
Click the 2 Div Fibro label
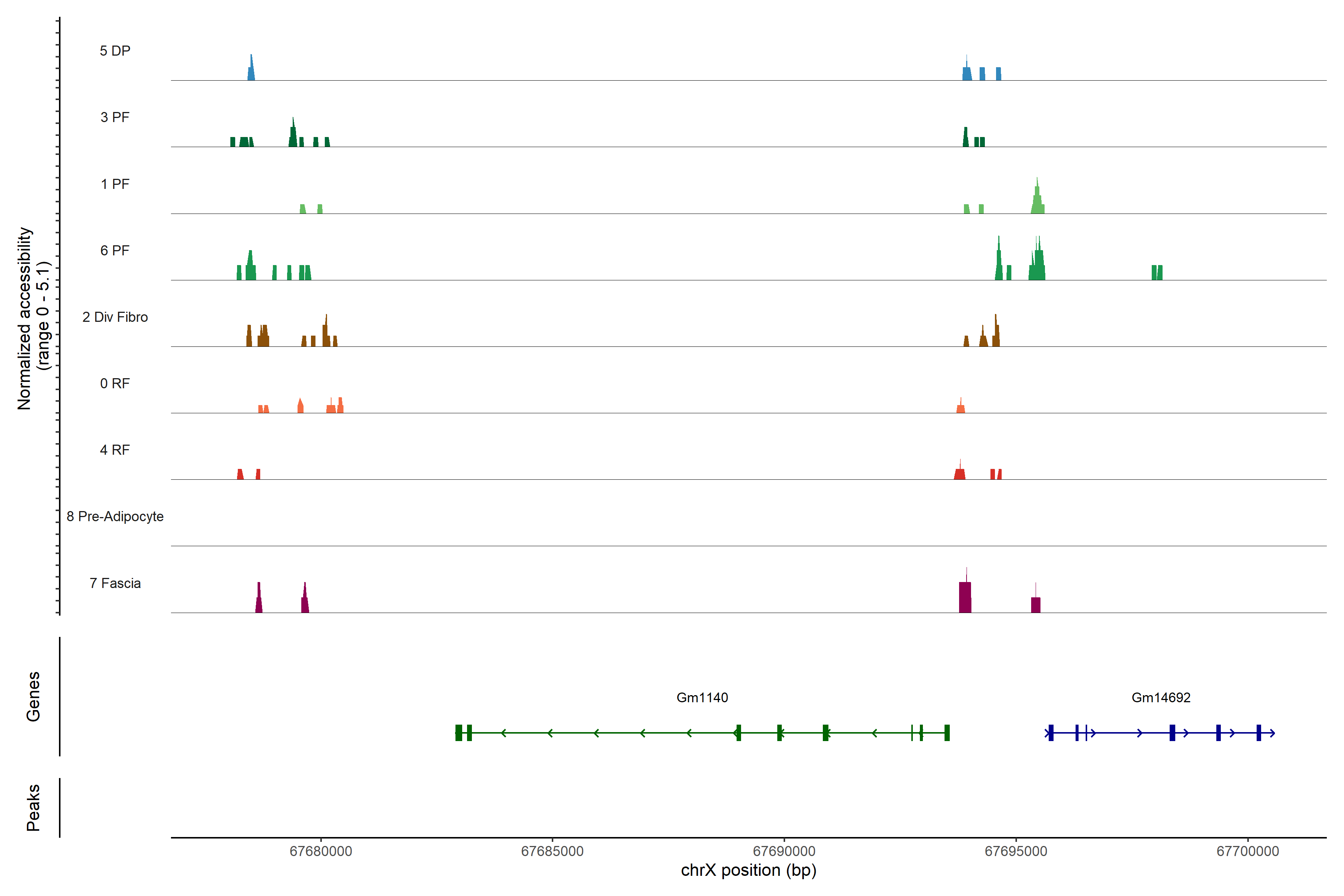click(115, 317)
